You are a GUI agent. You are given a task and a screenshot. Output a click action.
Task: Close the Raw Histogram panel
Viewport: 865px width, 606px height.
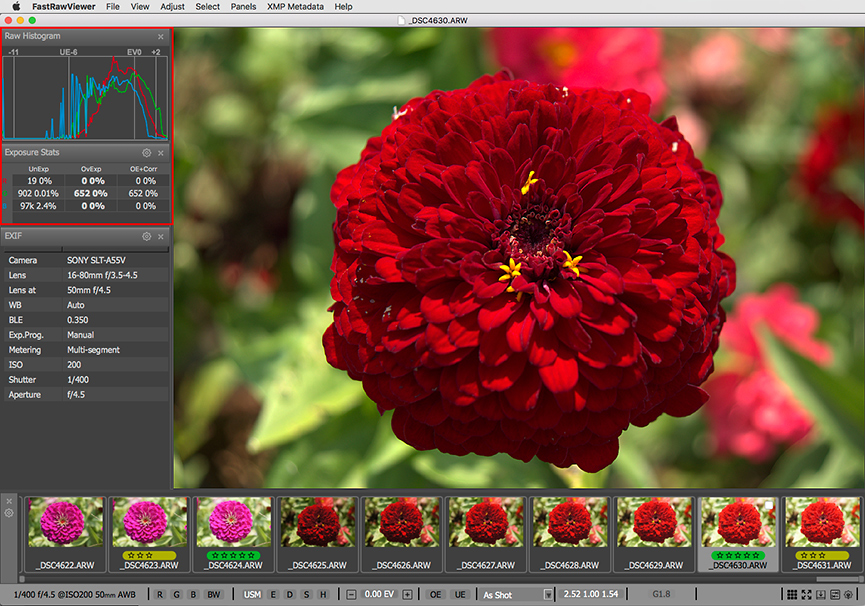pyautogui.click(x=160, y=36)
